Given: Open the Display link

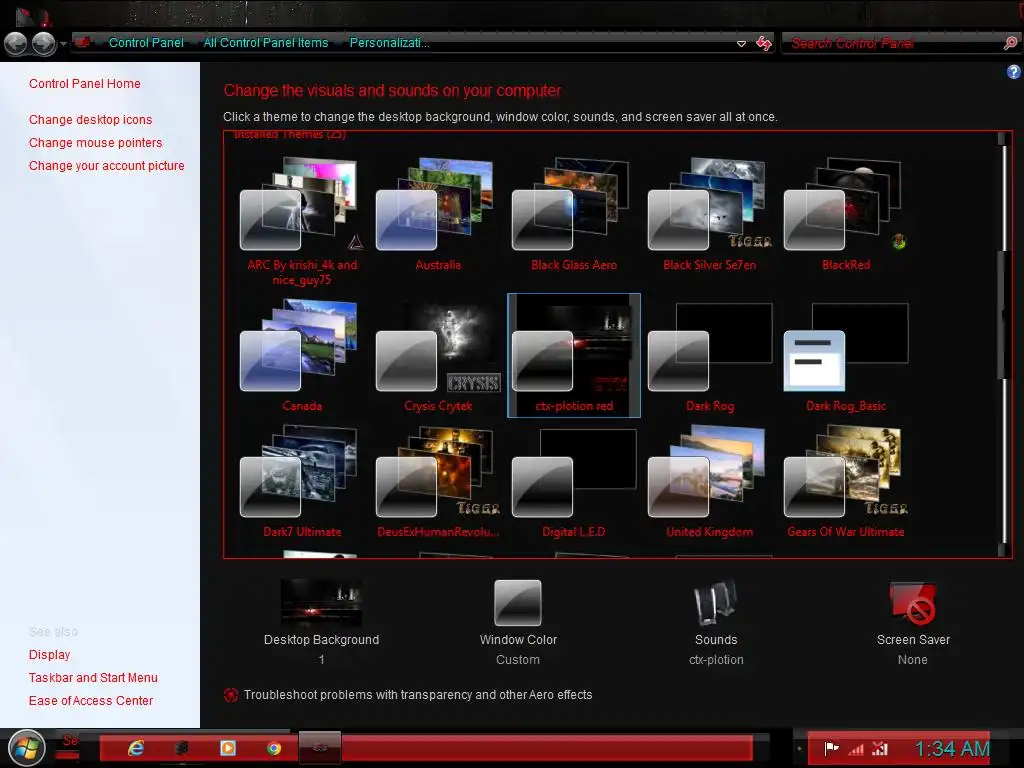Looking at the screenshot, I should pyautogui.click(x=50, y=654).
